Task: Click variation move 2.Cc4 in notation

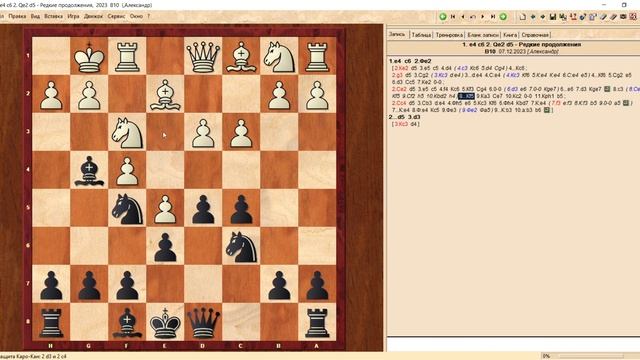Action: [x=399, y=103]
